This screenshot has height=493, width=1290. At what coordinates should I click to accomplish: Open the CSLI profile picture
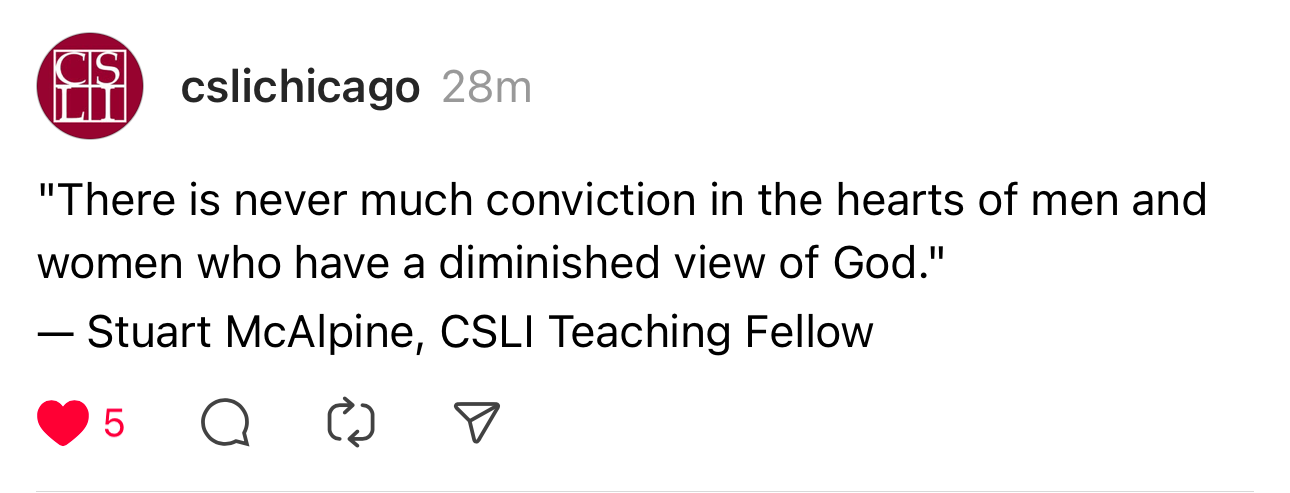[90, 87]
